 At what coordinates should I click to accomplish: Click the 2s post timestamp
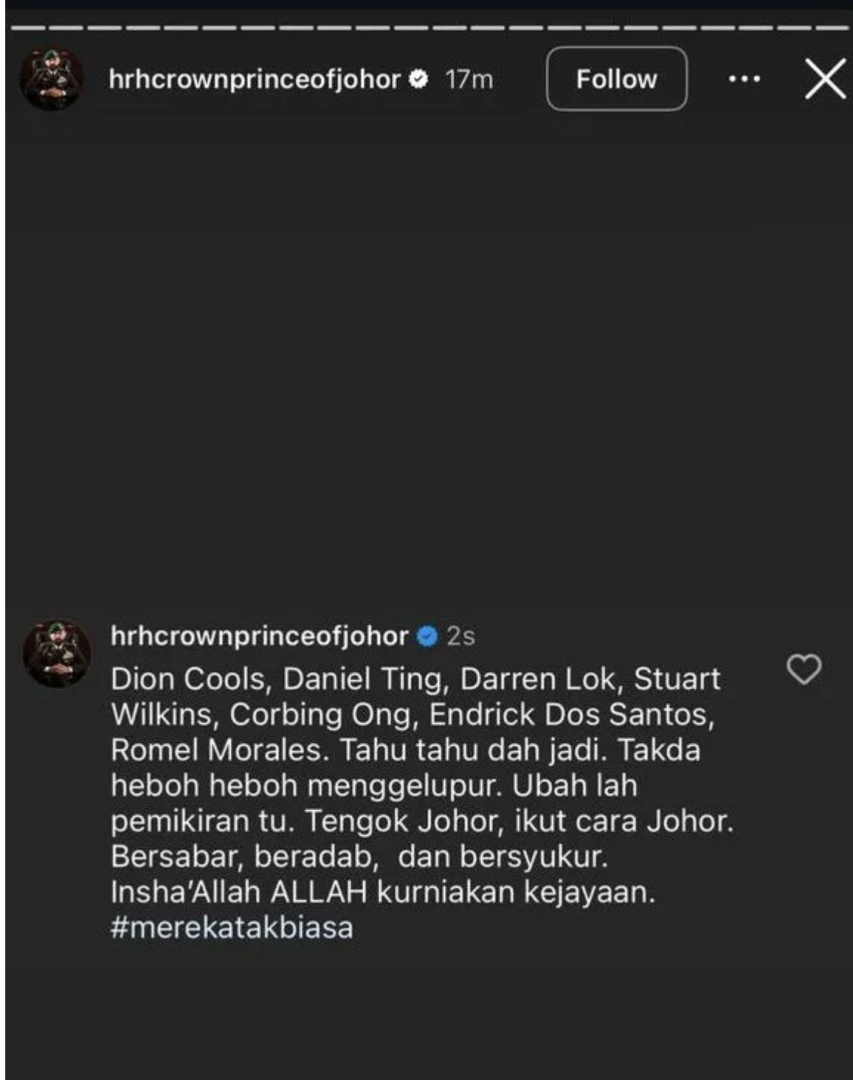click(x=461, y=636)
